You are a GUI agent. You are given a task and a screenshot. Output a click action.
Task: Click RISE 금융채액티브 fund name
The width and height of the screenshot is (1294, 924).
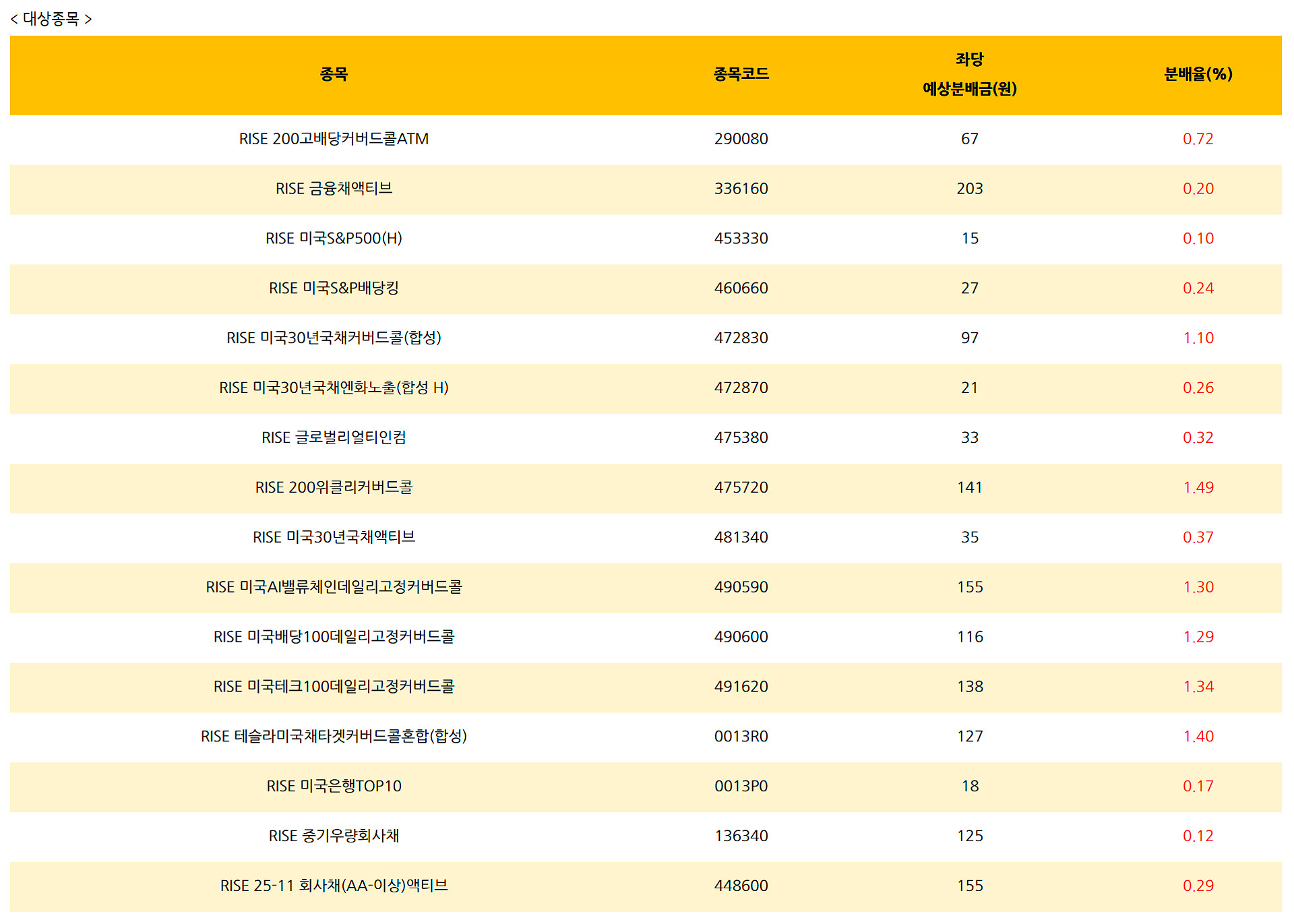334,189
